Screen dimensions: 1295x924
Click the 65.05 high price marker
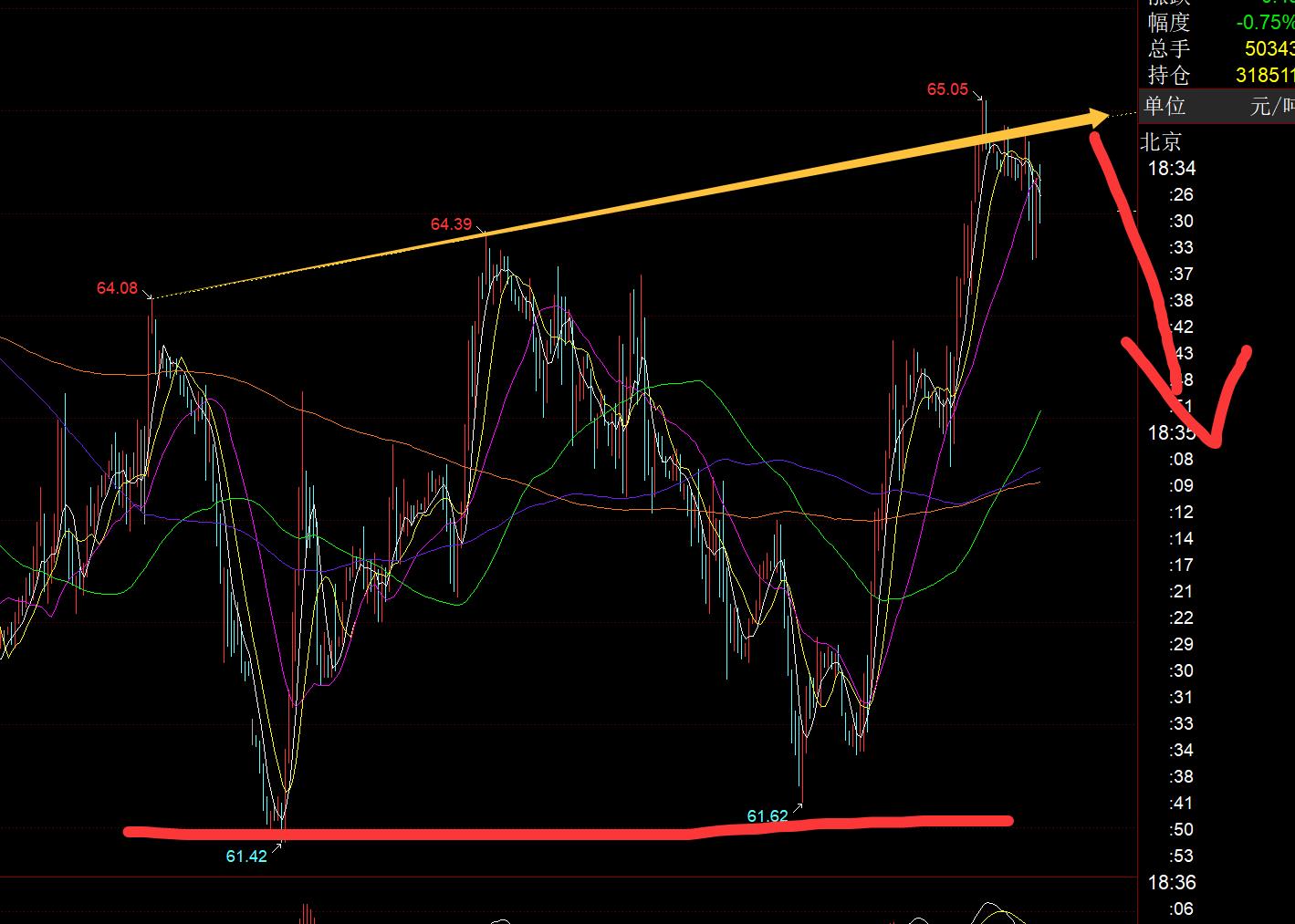[x=947, y=89]
